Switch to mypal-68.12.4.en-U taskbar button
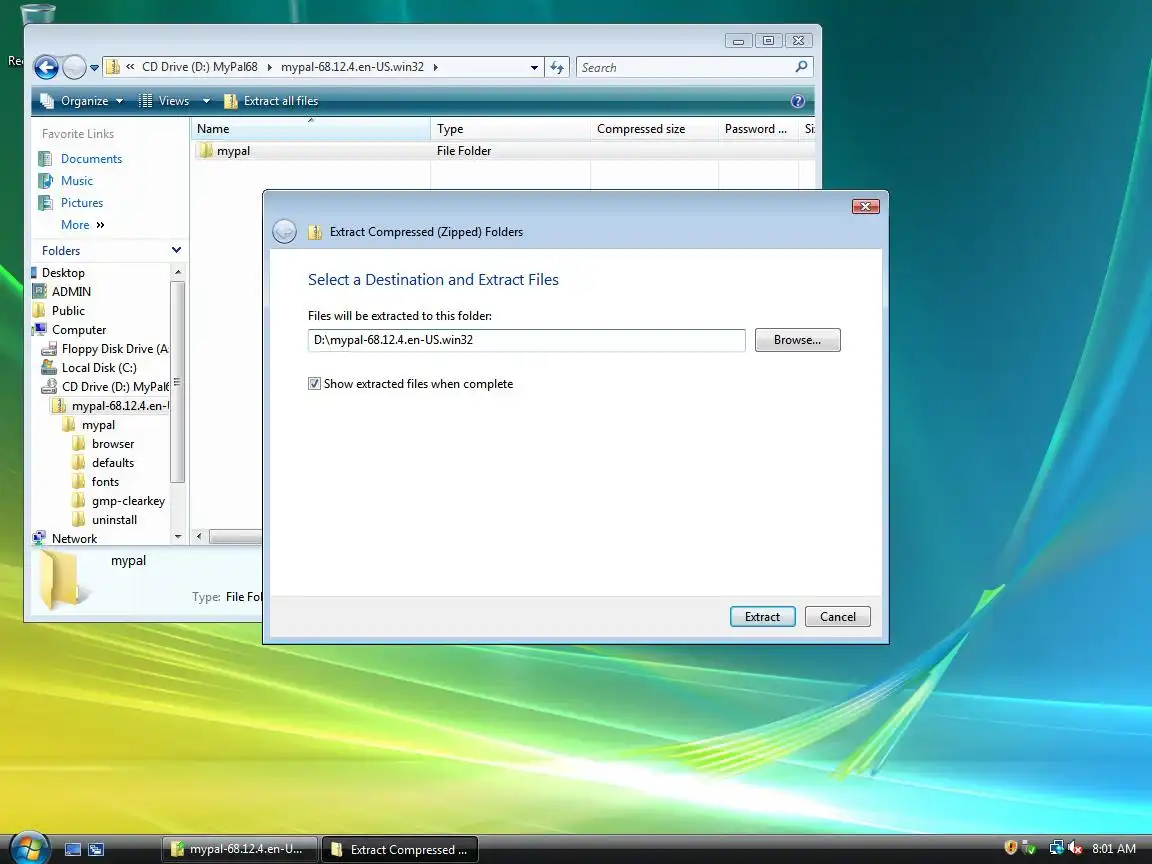Screen dimensions: 1152x864 240,849
